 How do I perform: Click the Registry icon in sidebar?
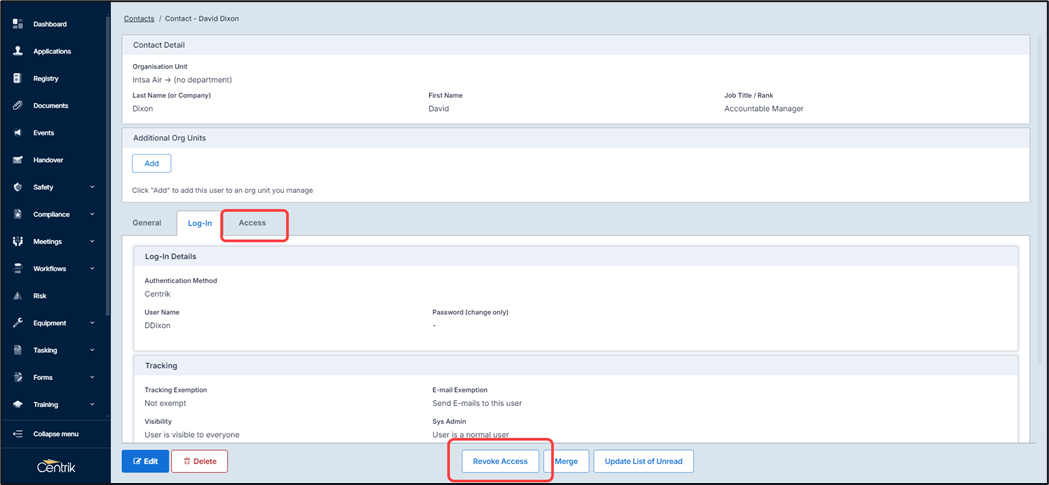pos(18,78)
